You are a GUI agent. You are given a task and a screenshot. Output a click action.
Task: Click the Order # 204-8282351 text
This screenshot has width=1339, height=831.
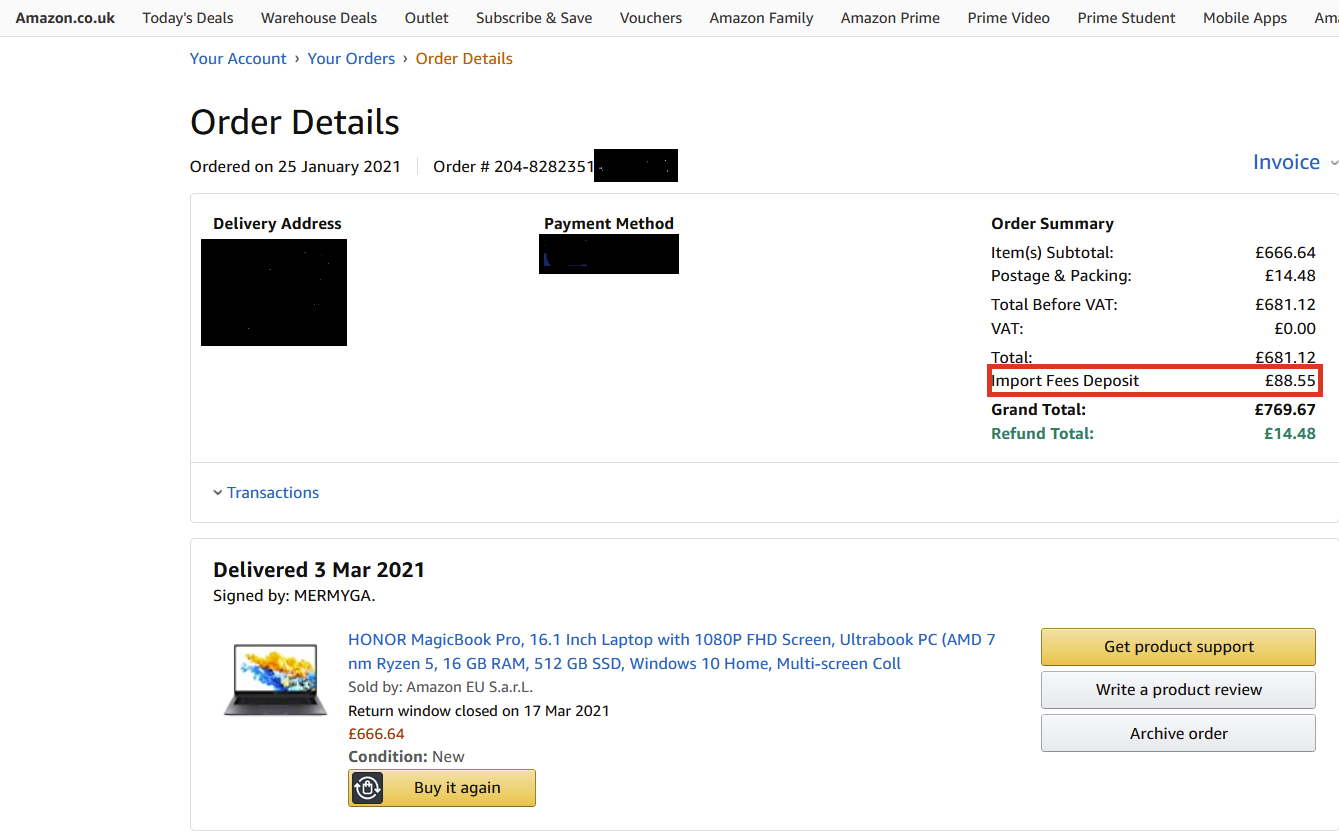tap(514, 166)
